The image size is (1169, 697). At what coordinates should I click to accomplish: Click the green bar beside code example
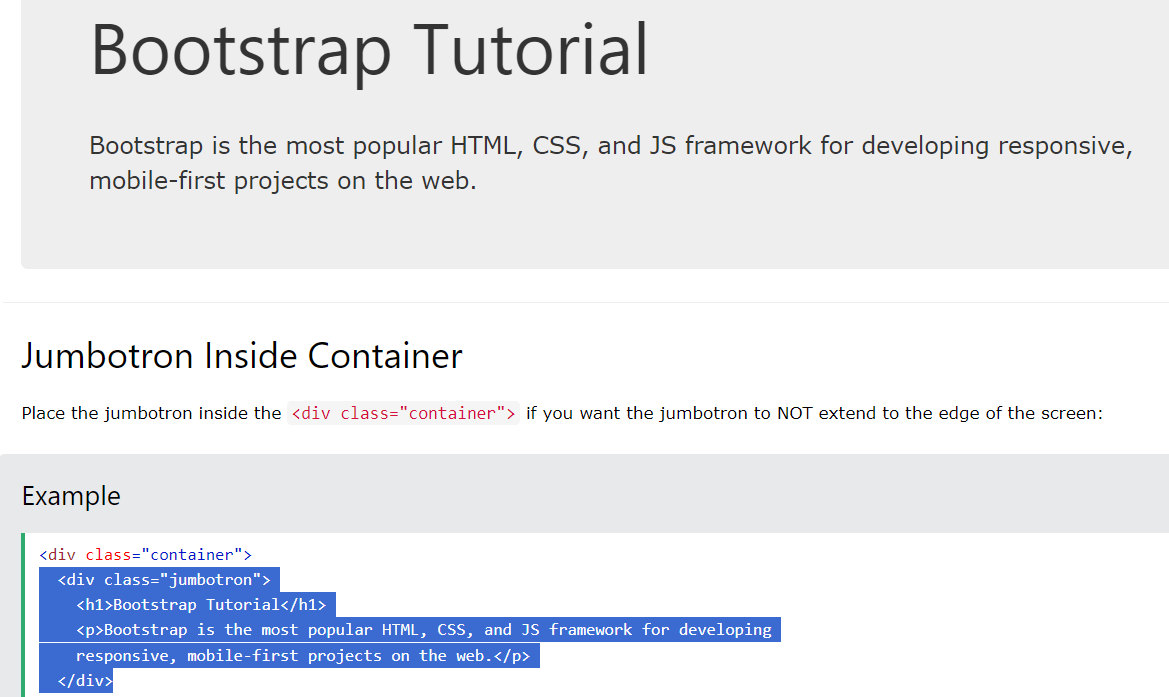[22, 615]
